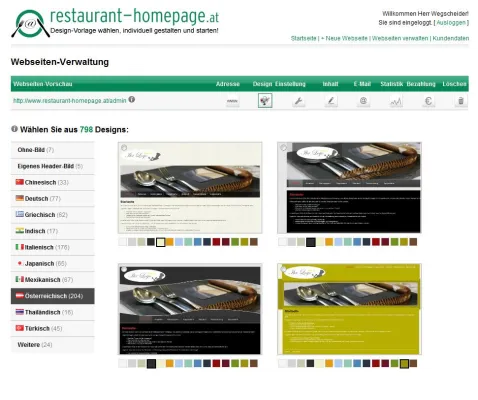This screenshot has width=478, height=400.
Task: Open Einstellung wrench icon
Action: click(298, 101)
